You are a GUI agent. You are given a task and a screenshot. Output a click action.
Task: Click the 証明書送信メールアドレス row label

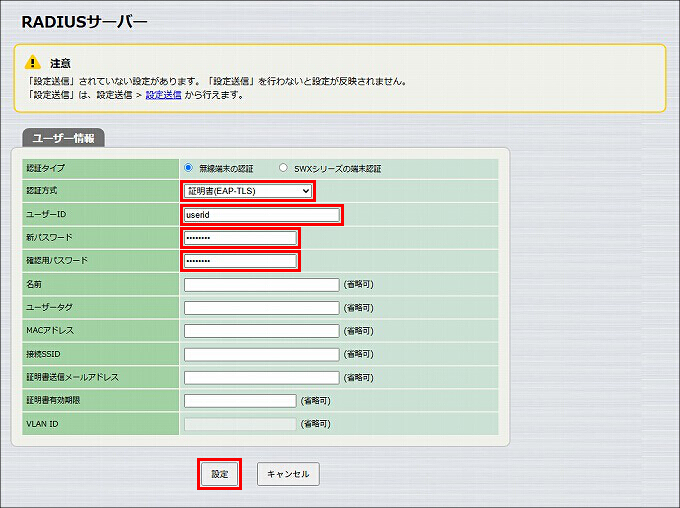72,377
